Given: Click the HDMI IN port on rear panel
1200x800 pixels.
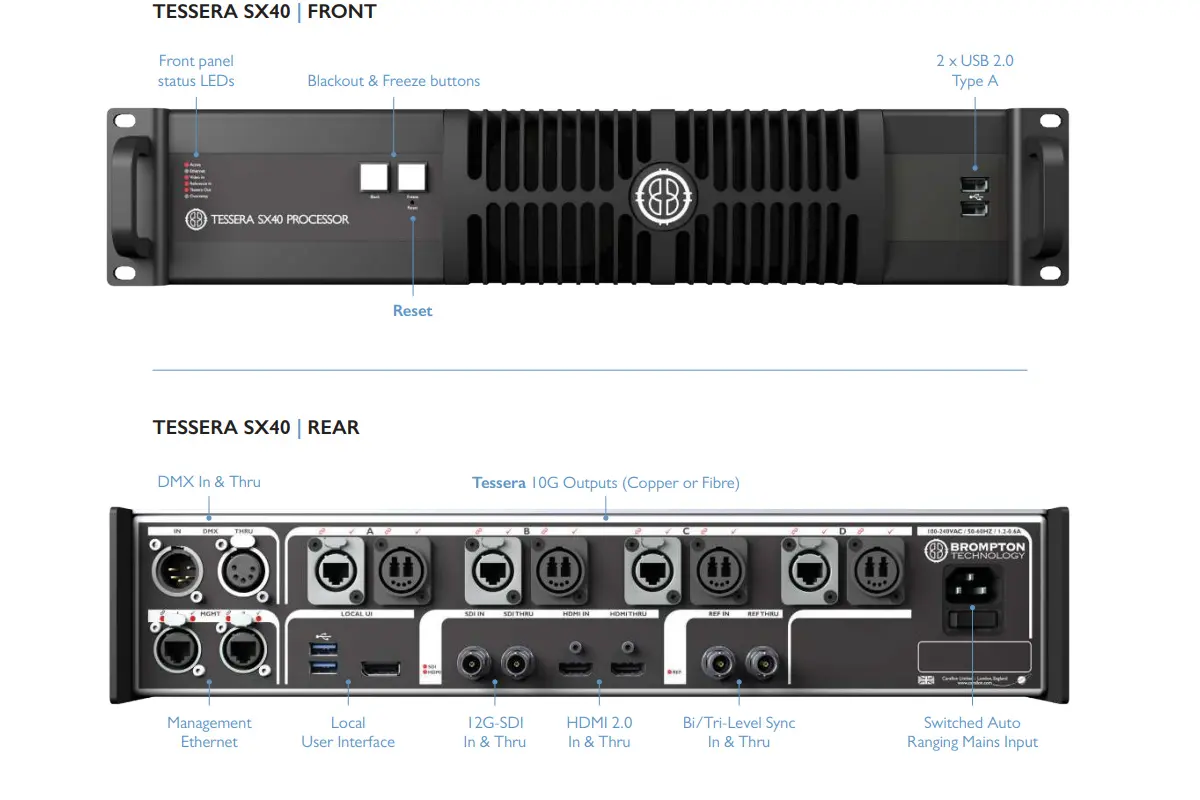Looking at the screenshot, I should pyautogui.click(x=576, y=668).
